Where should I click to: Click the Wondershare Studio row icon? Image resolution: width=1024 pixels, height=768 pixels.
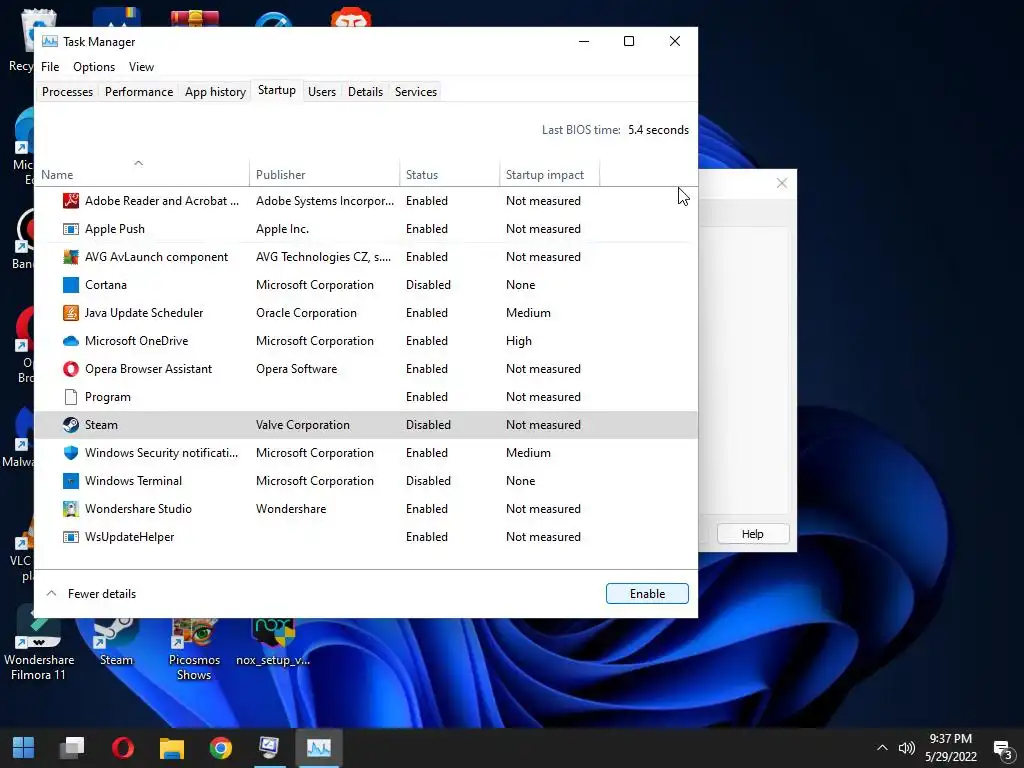[71, 509]
